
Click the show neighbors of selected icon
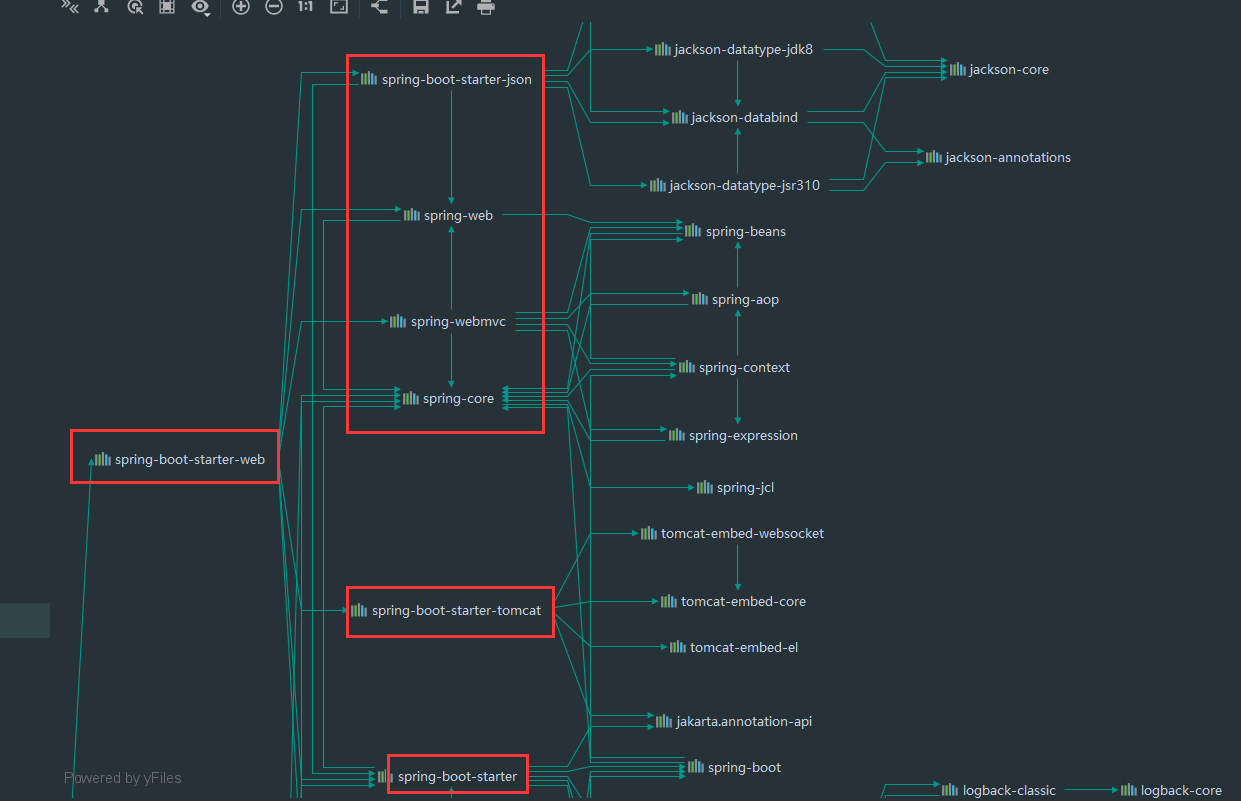(x=135, y=7)
